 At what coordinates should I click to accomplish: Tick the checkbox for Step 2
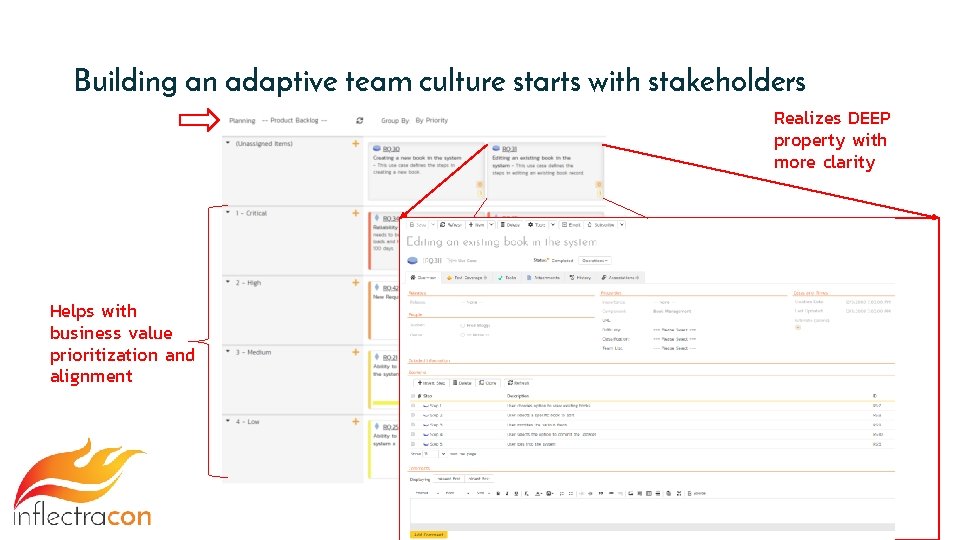point(413,415)
